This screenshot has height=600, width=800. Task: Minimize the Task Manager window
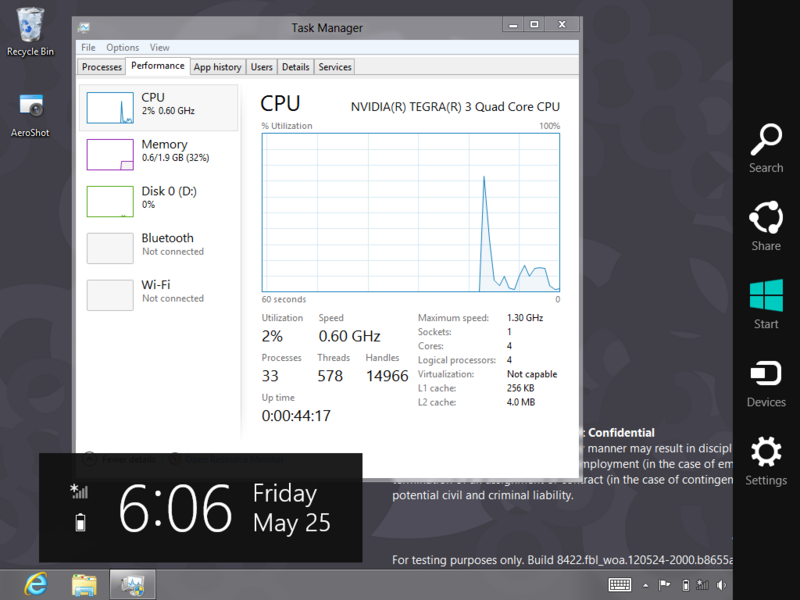(513, 24)
